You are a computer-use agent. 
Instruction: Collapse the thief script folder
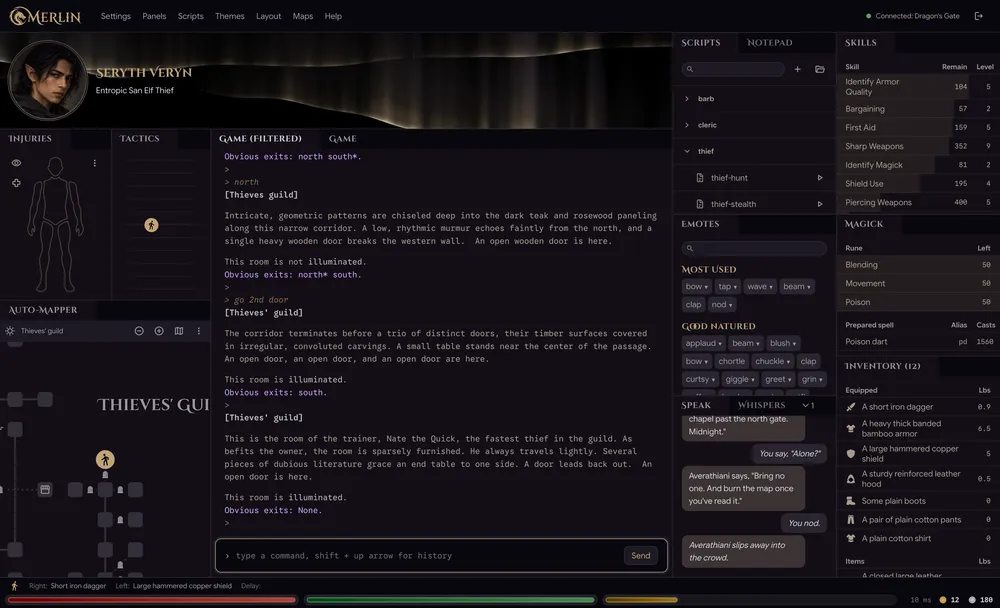(687, 151)
